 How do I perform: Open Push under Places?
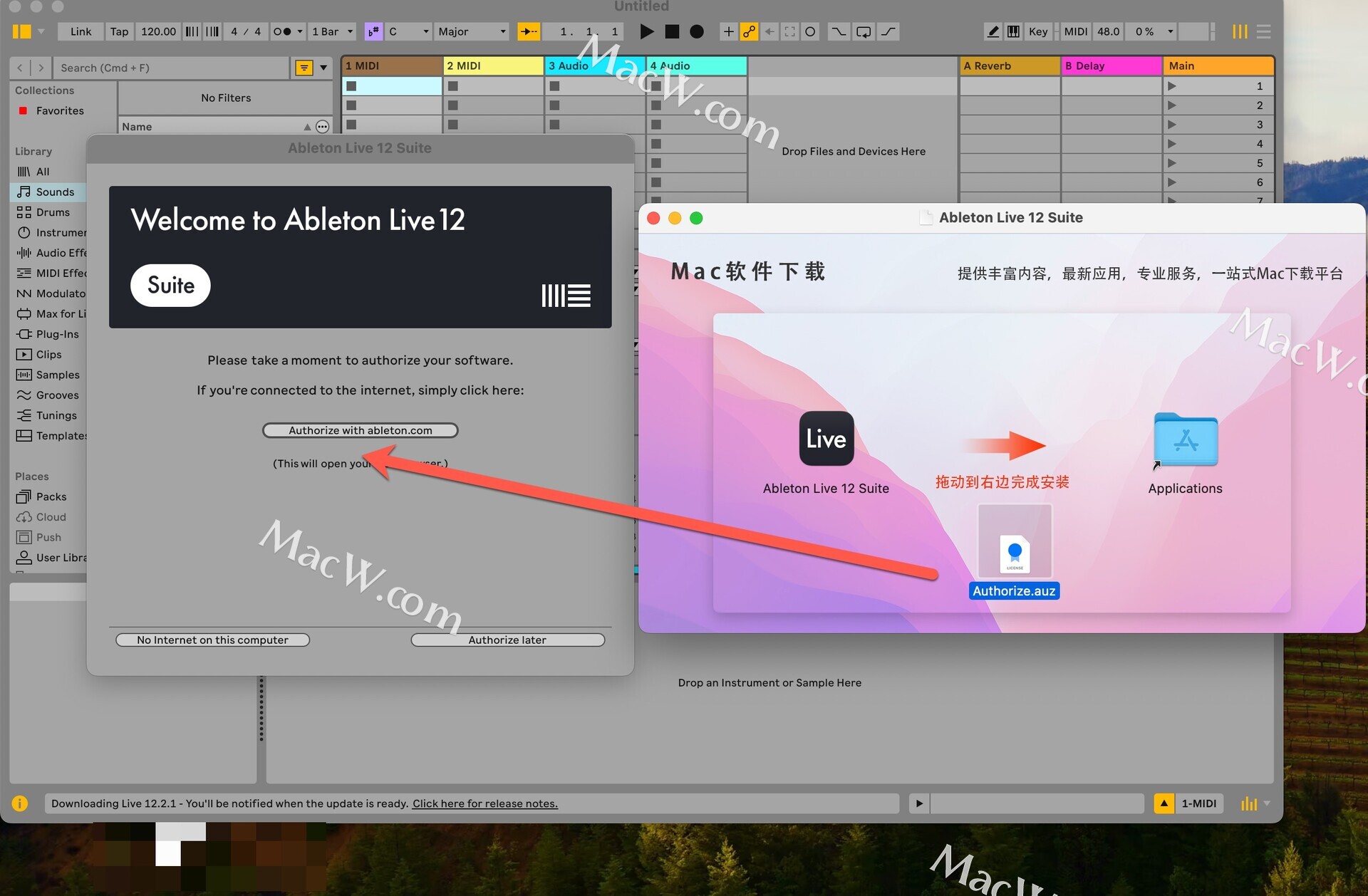[48, 537]
